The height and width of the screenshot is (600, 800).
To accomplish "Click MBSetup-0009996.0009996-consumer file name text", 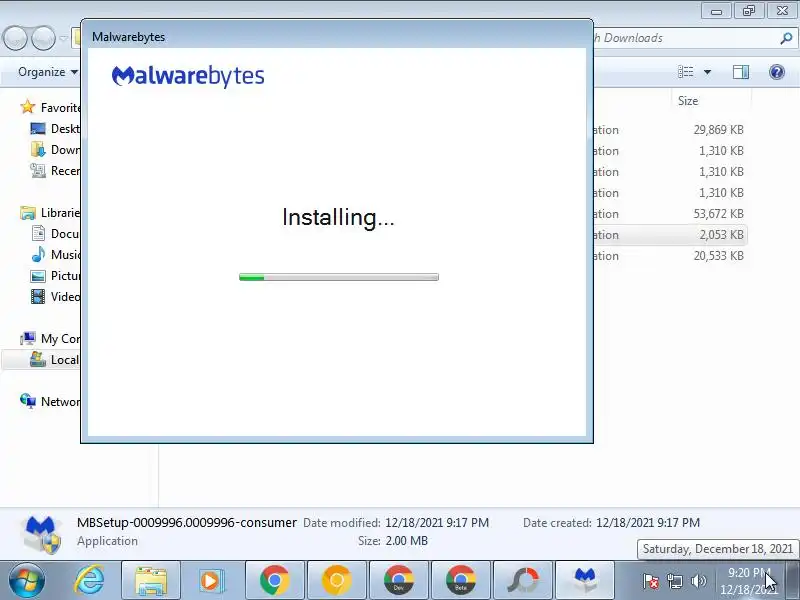I will click(187, 522).
